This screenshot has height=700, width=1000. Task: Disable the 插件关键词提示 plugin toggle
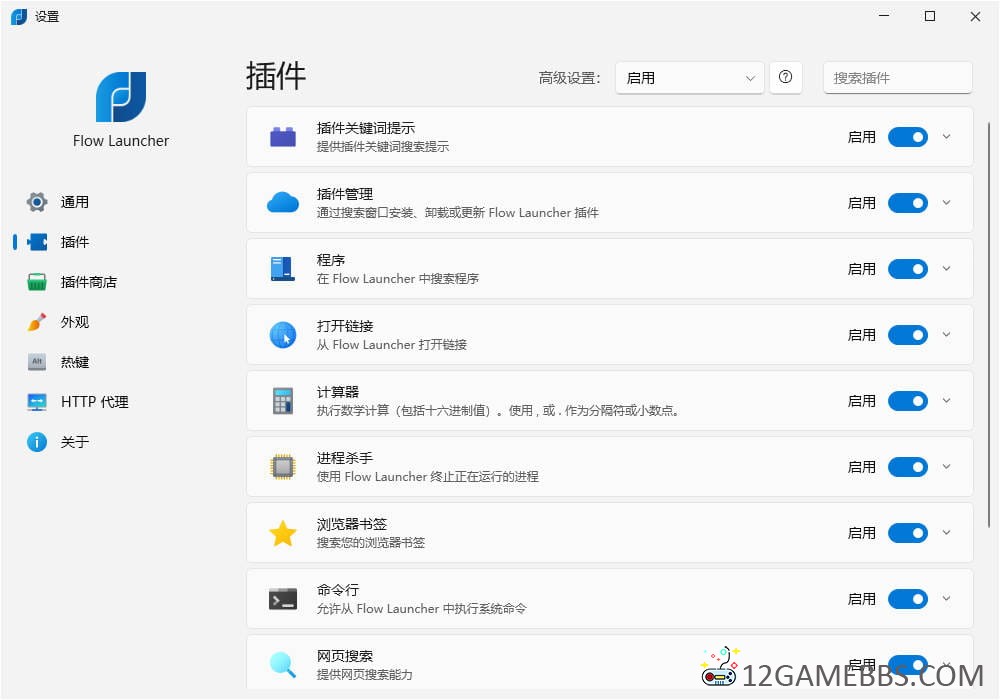tap(908, 137)
